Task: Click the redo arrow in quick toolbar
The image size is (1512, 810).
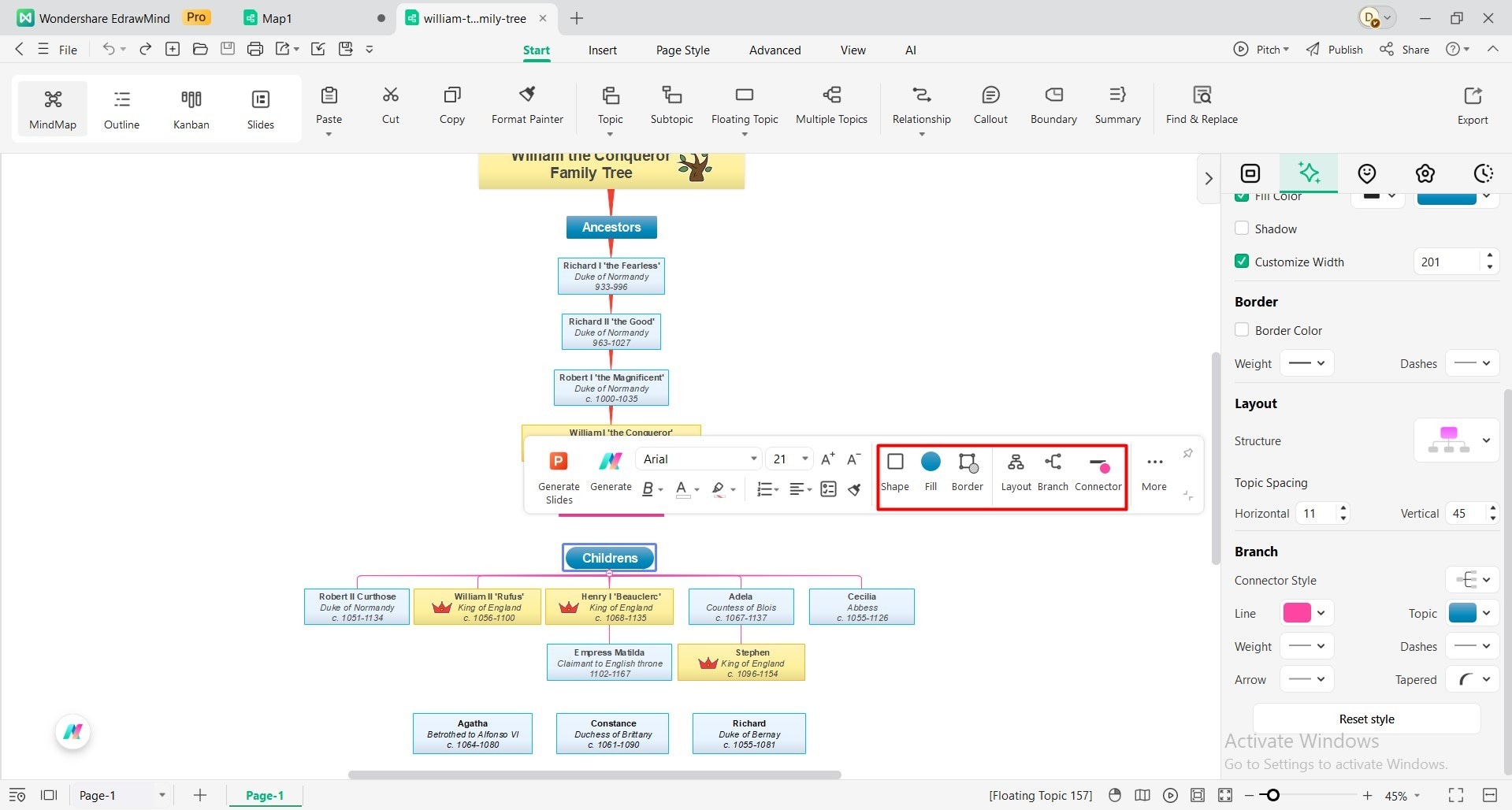Action: [146, 49]
